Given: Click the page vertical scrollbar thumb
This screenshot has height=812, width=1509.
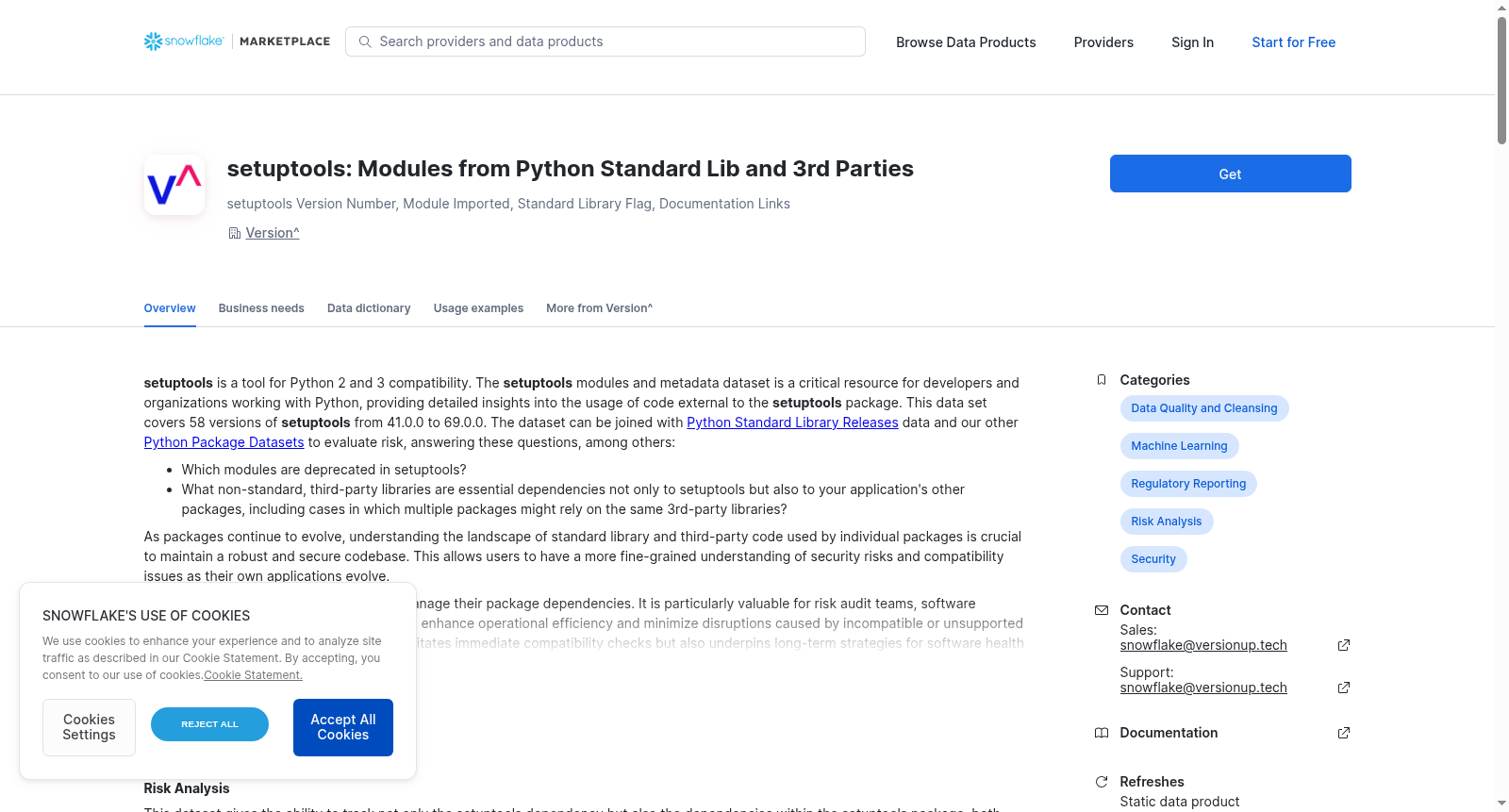Looking at the screenshot, I should 1501,80.
